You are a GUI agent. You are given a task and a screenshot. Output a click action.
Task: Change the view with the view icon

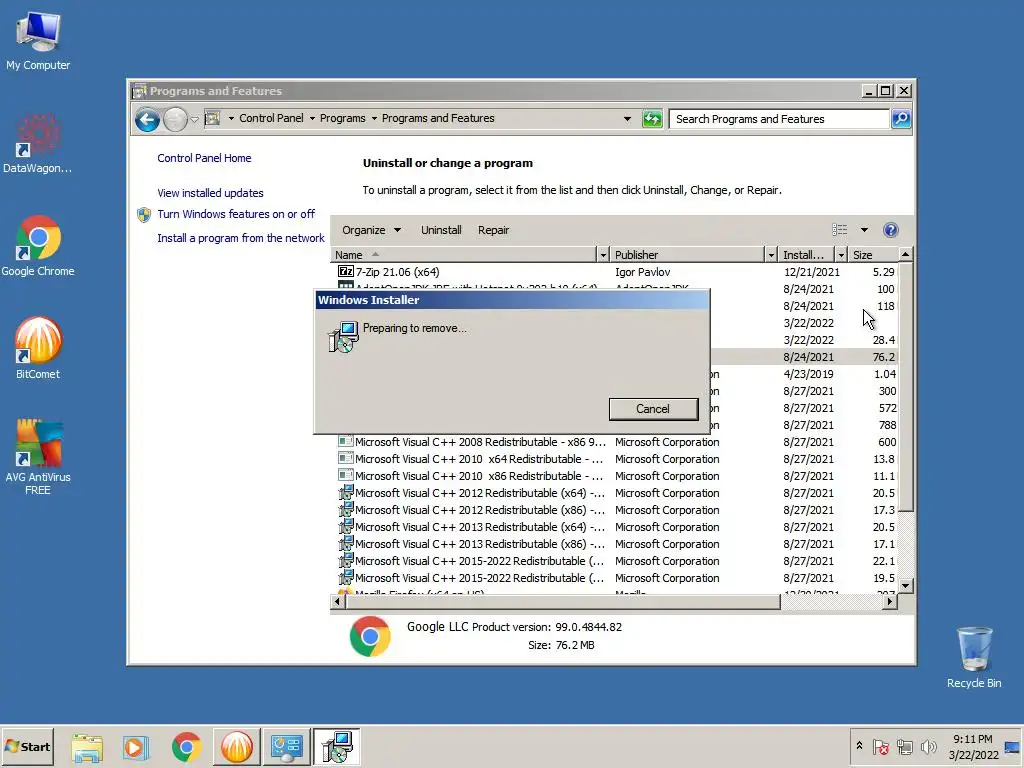click(839, 230)
